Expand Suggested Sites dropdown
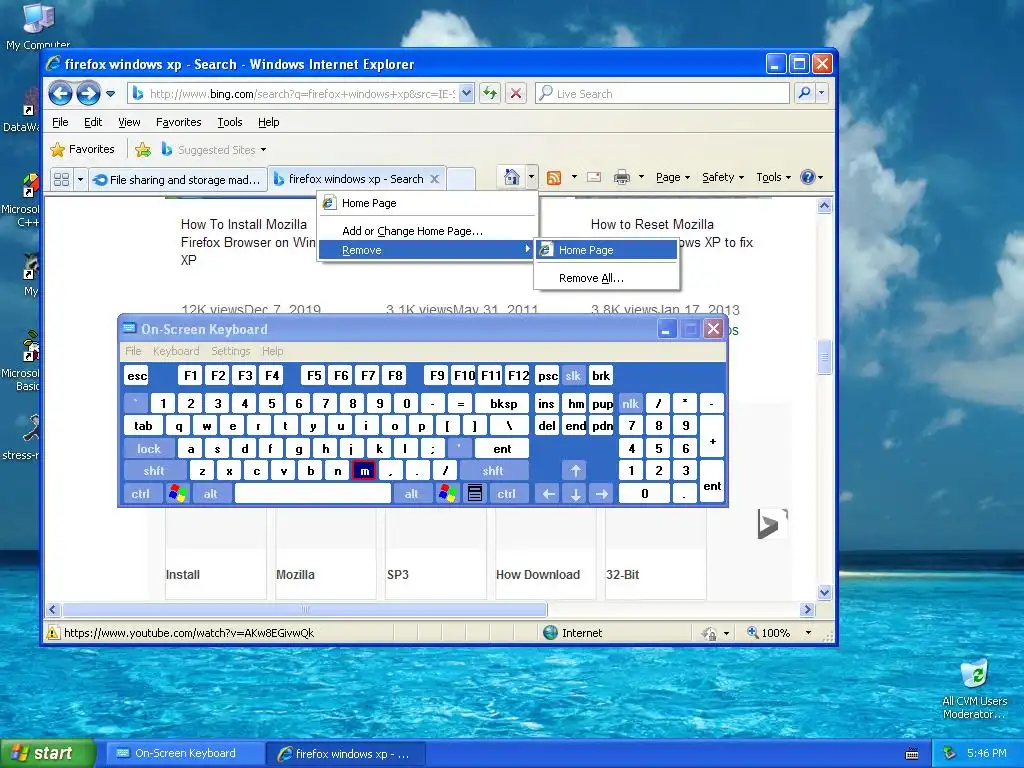 pyautogui.click(x=263, y=150)
